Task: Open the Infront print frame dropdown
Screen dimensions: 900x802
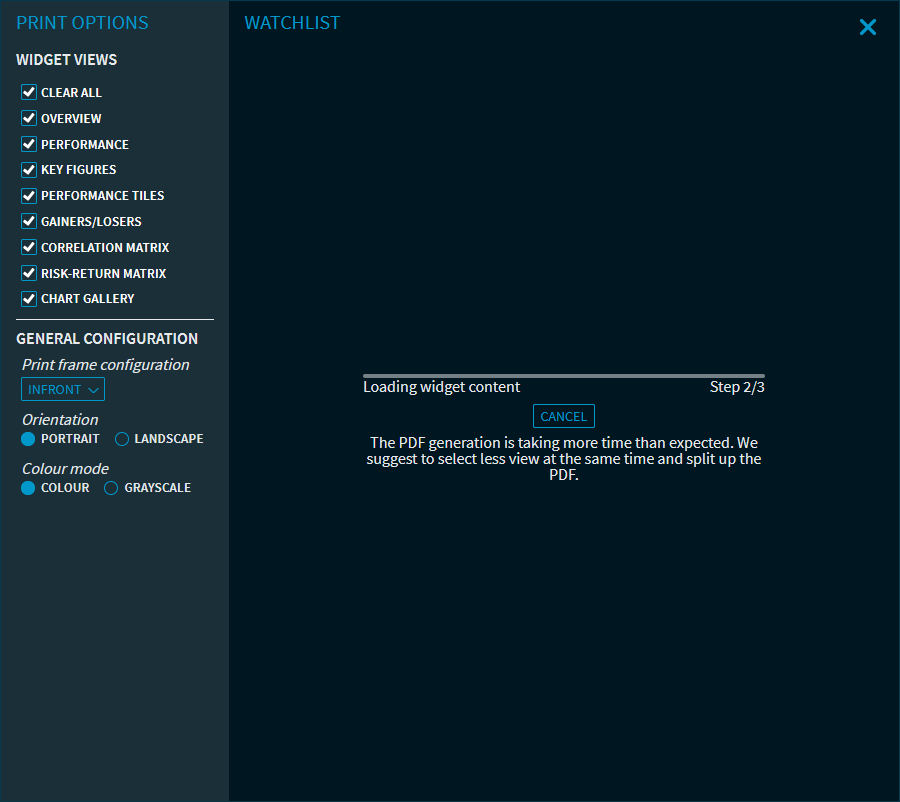Action: click(63, 389)
